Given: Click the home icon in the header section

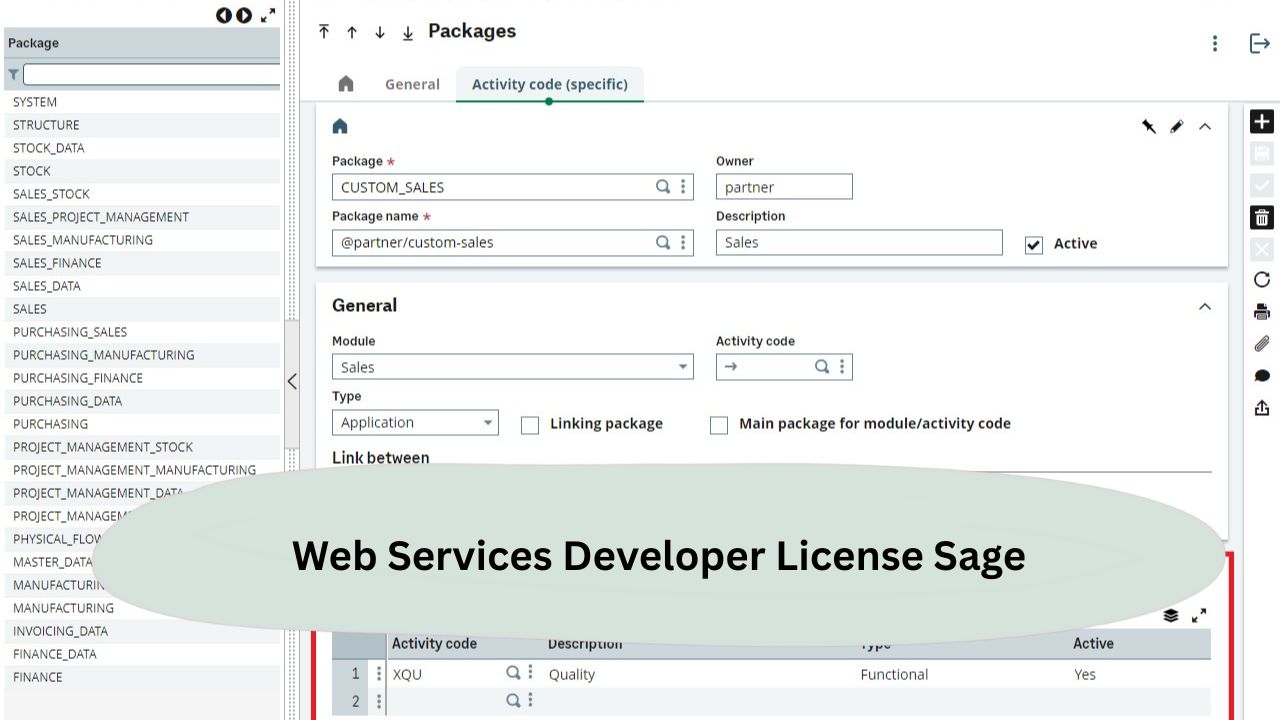Looking at the screenshot, I should 340,126.
